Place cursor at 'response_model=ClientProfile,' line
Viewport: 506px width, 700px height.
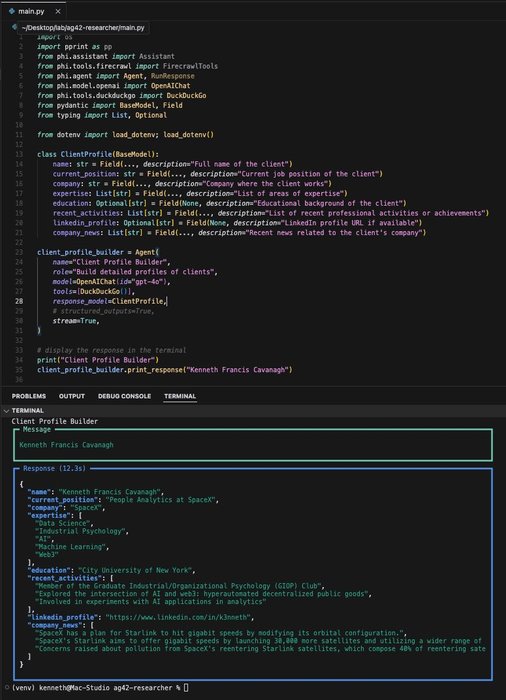point(109,301)
